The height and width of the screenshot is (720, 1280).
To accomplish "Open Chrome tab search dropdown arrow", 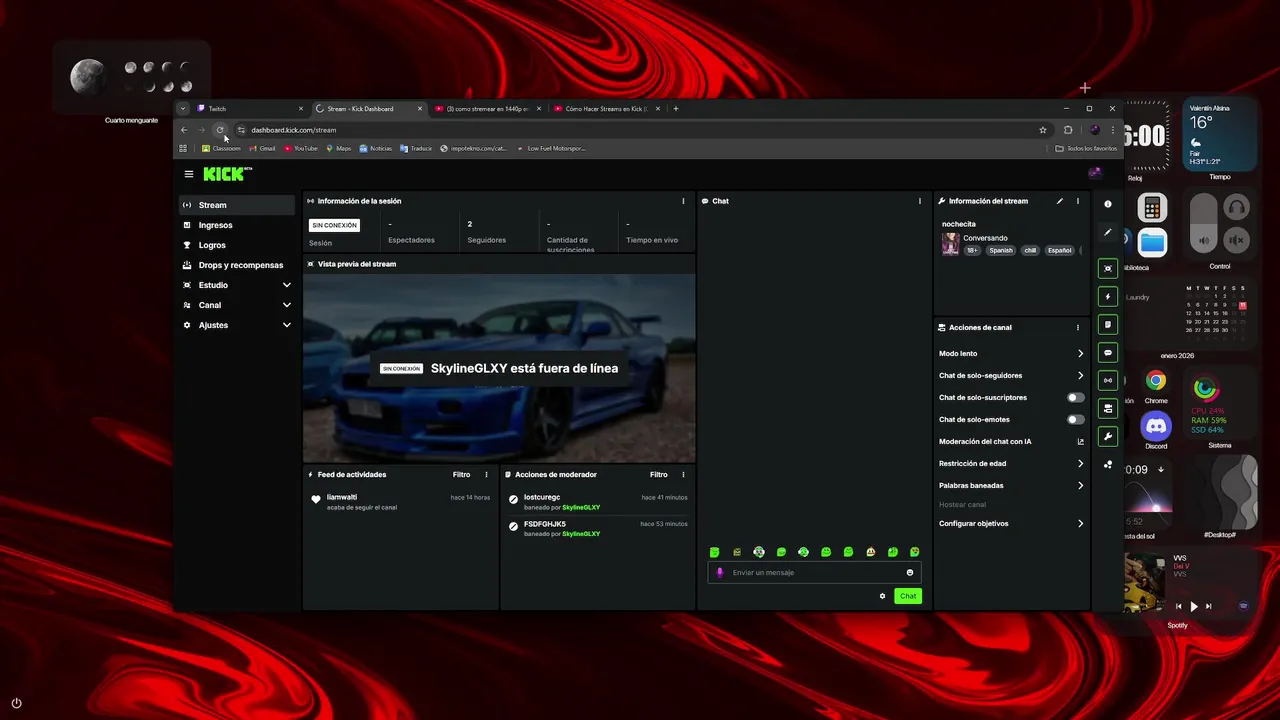I will pos(183,108).
